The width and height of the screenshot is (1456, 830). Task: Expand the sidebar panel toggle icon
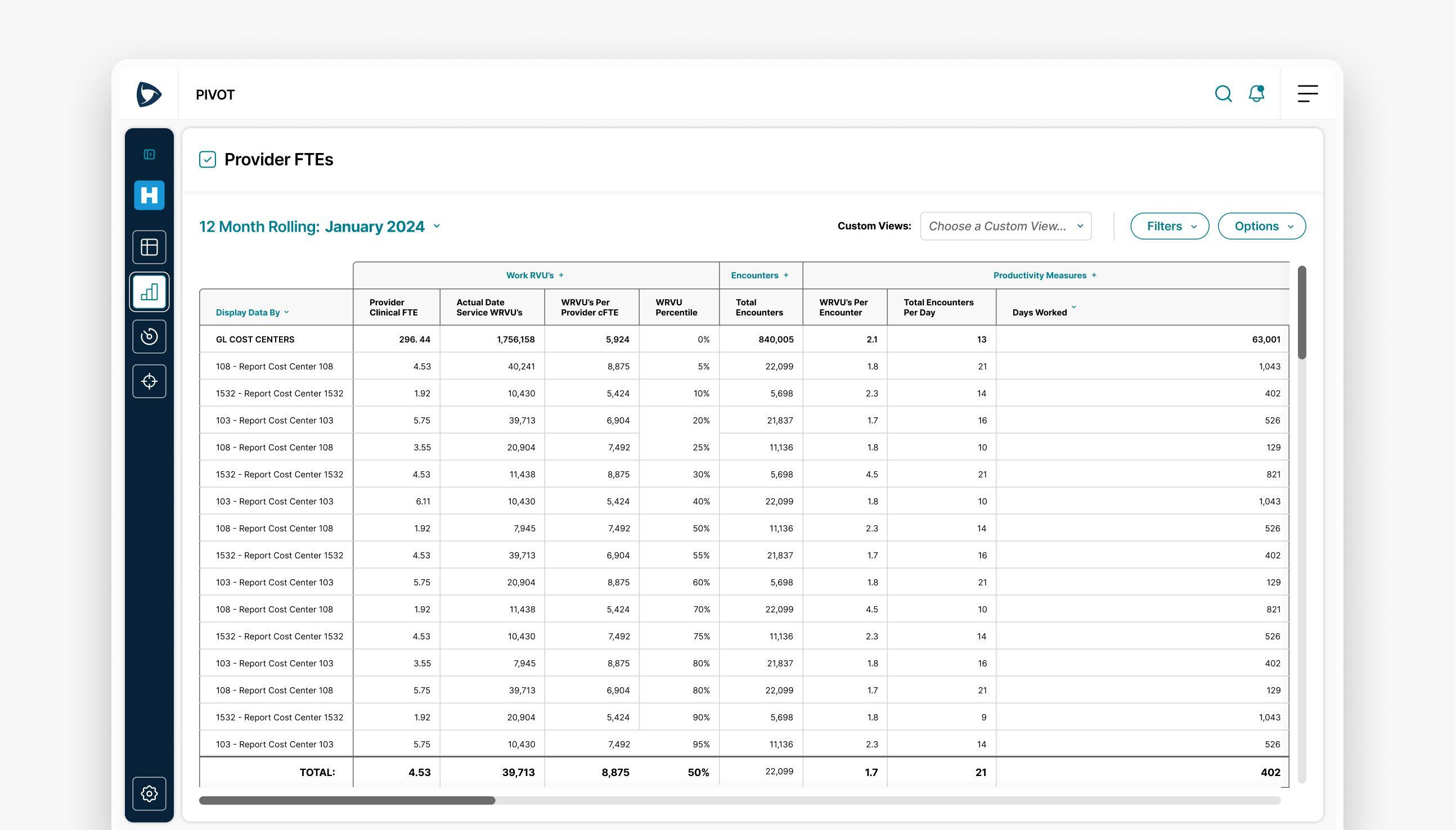149,155
